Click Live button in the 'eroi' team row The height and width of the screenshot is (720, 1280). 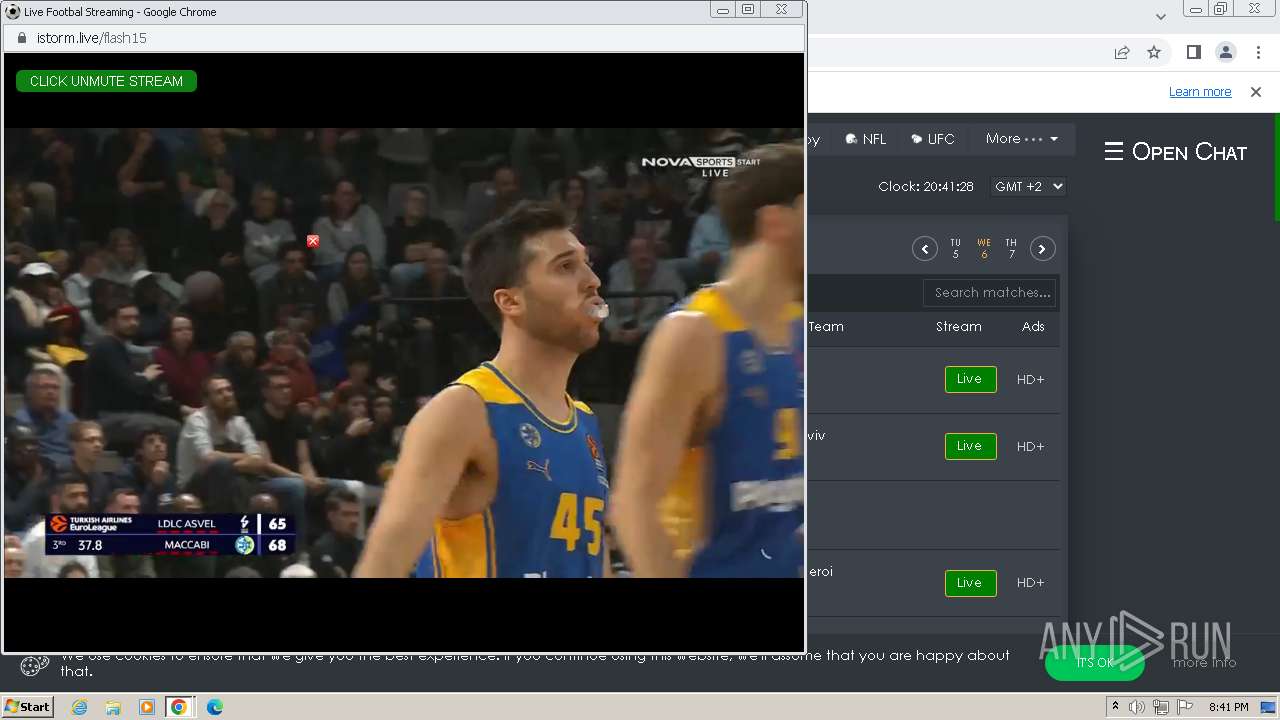(x=970, y=583)
